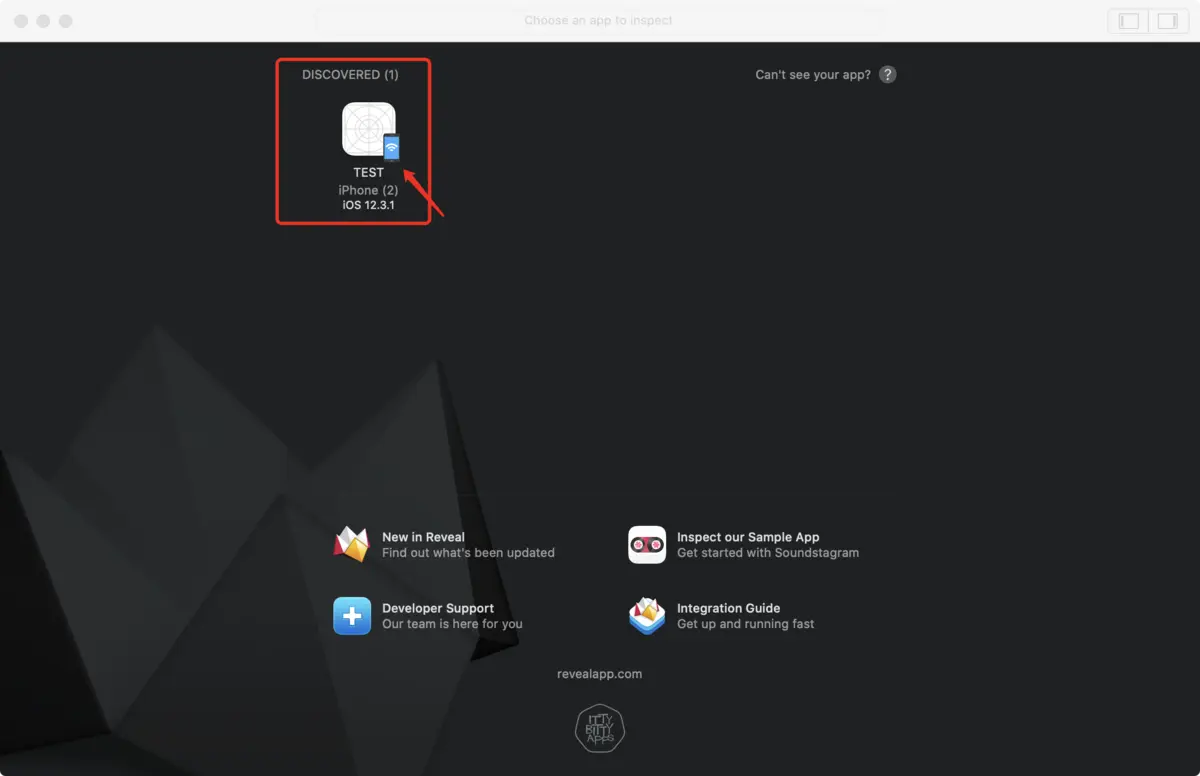The width and height of the screenshot is (1200, 776).
Task: Click the Itty Bitty Apps logo
Action: click(x=599, y=728)
